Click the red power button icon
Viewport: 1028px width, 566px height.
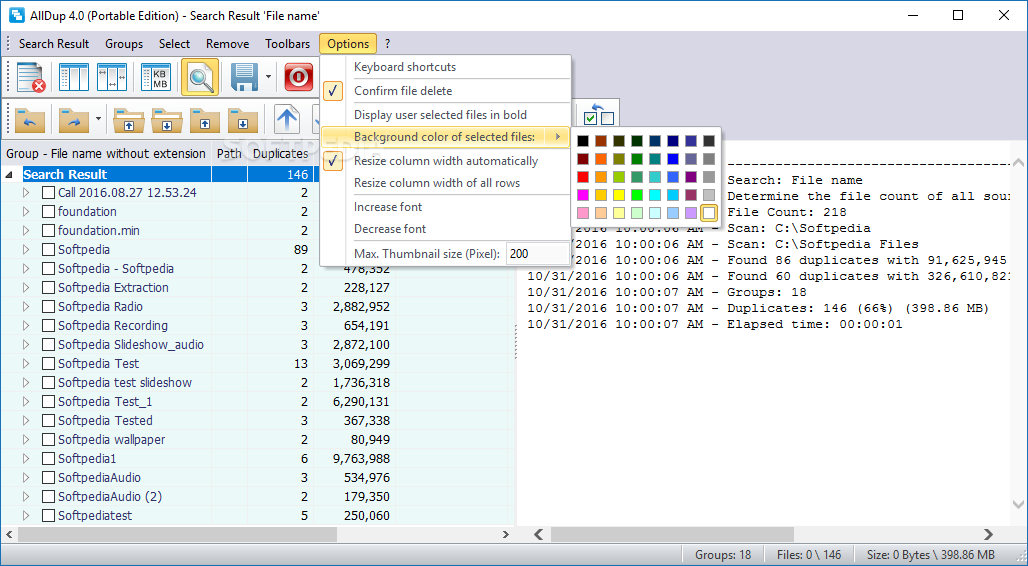click(x=298, y=77)
